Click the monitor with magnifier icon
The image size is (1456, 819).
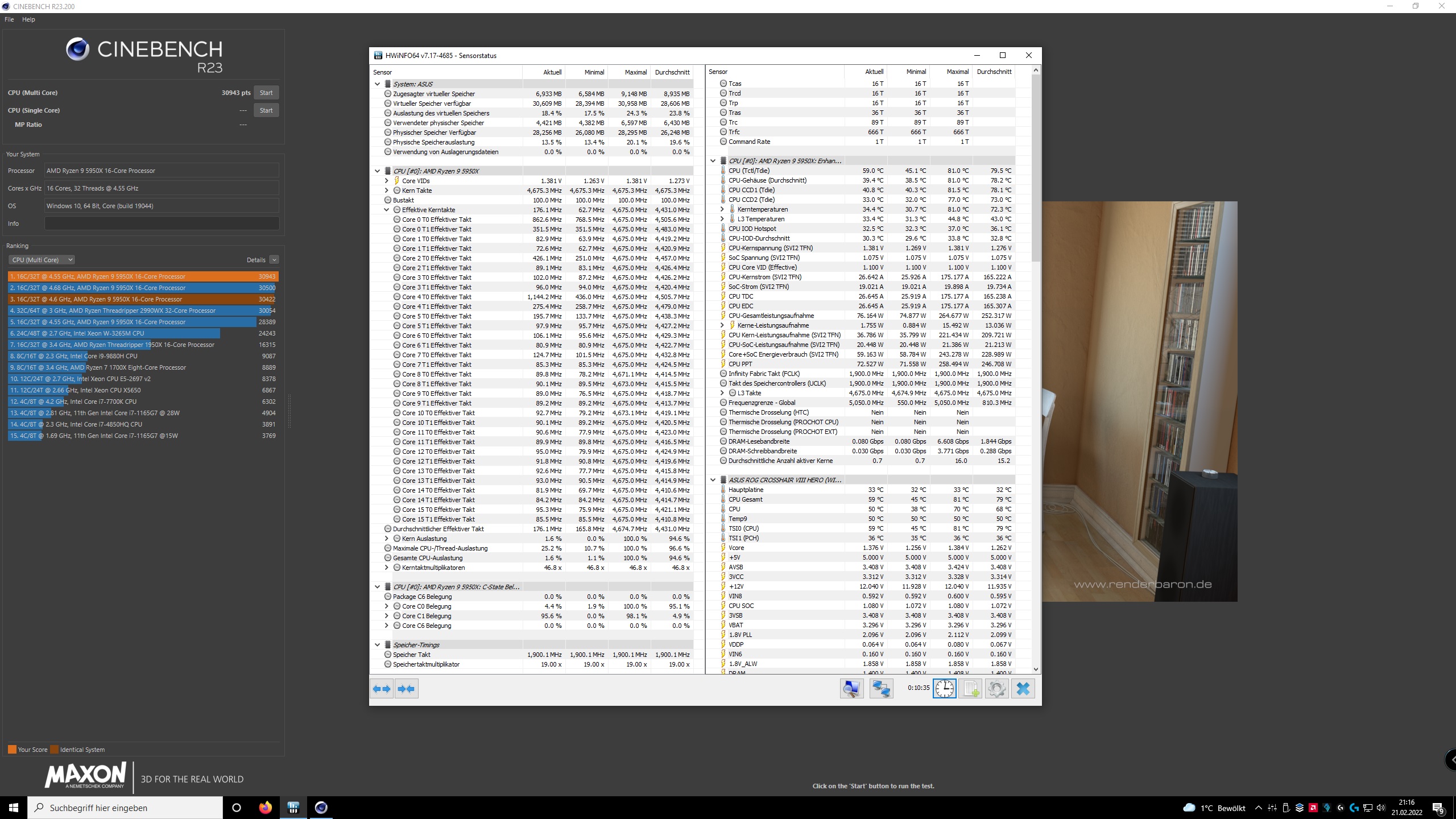tap(851, 689)
